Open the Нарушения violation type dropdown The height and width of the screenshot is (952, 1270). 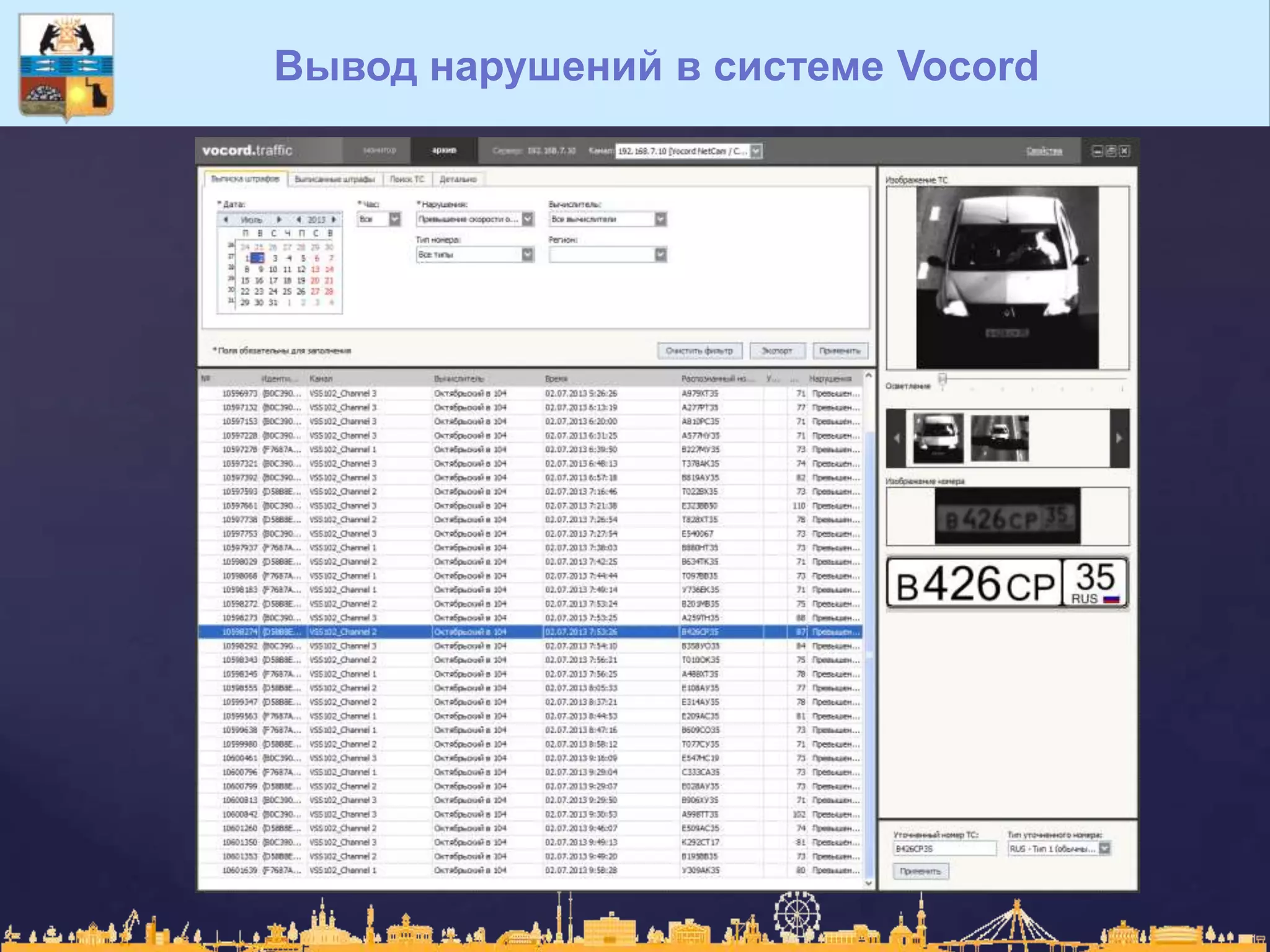point(528,219)
